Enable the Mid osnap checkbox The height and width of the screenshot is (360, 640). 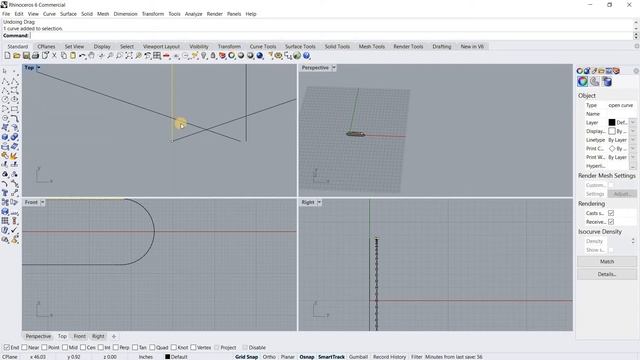click(x=65, y=347)
